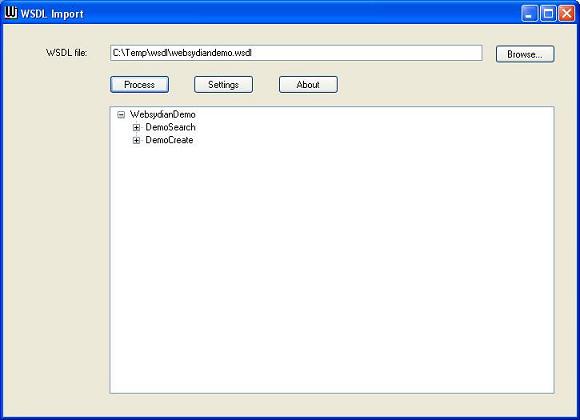This screenshot has height=420, width=580.
Task: Click the 'WSDL Import' title text
Action: pos(52,14)
